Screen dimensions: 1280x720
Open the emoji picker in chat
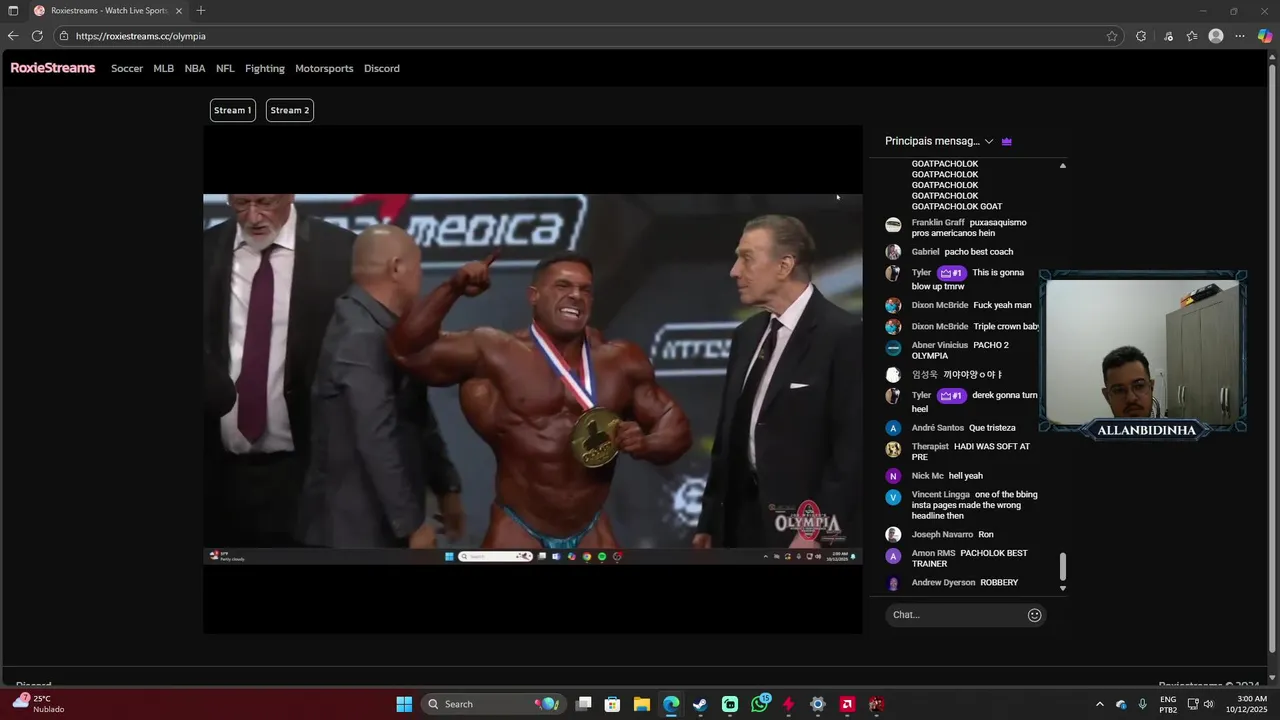tap(1035, 615)
